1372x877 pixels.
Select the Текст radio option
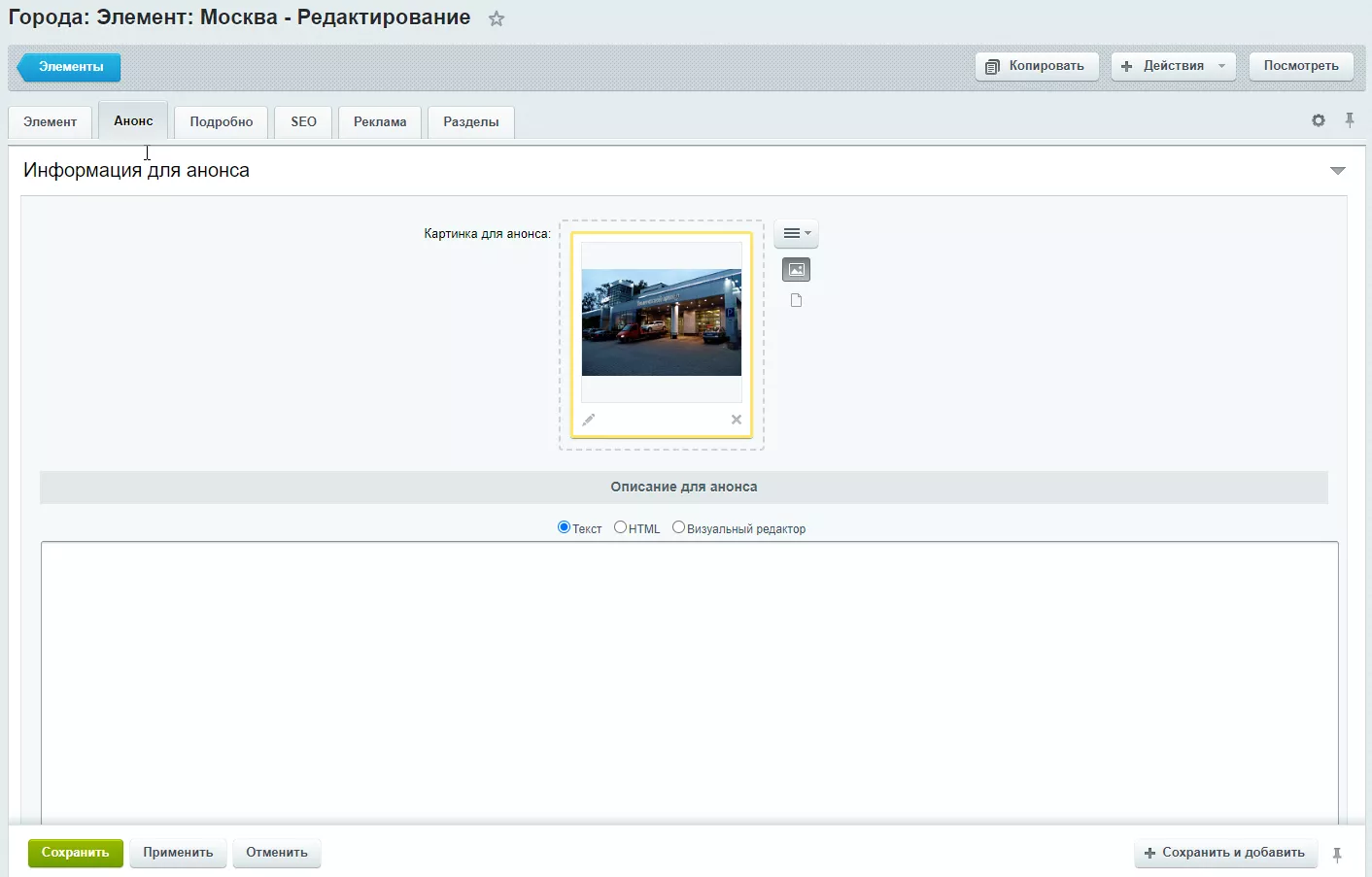coord(564,527)
